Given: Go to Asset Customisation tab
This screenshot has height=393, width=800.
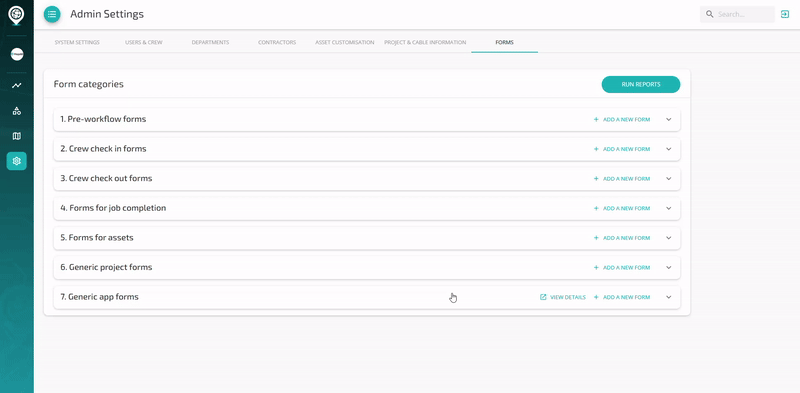Looking at the screenshot, I should click(x=345, y=42).
